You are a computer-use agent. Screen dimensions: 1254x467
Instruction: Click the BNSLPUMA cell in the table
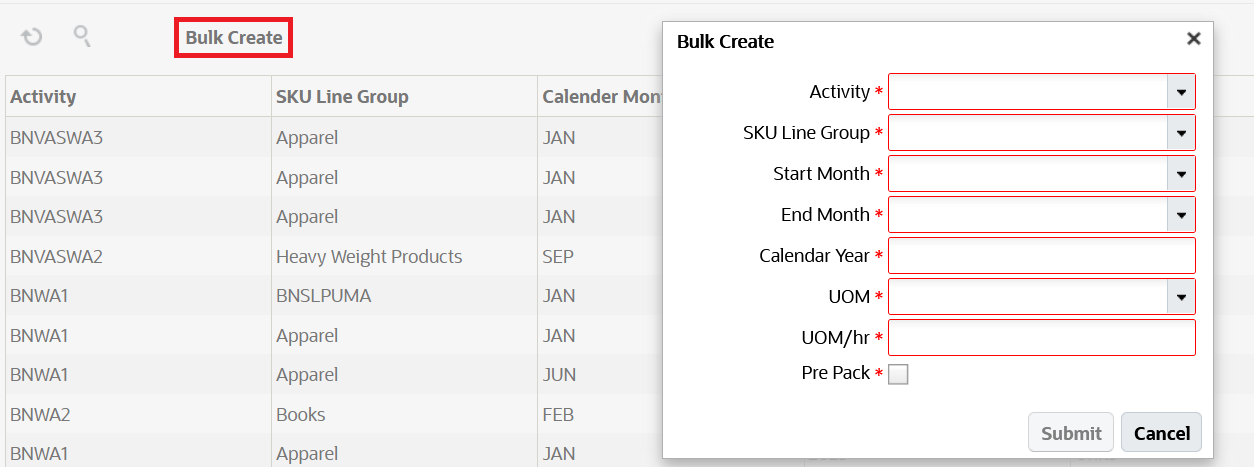[324, 296]
